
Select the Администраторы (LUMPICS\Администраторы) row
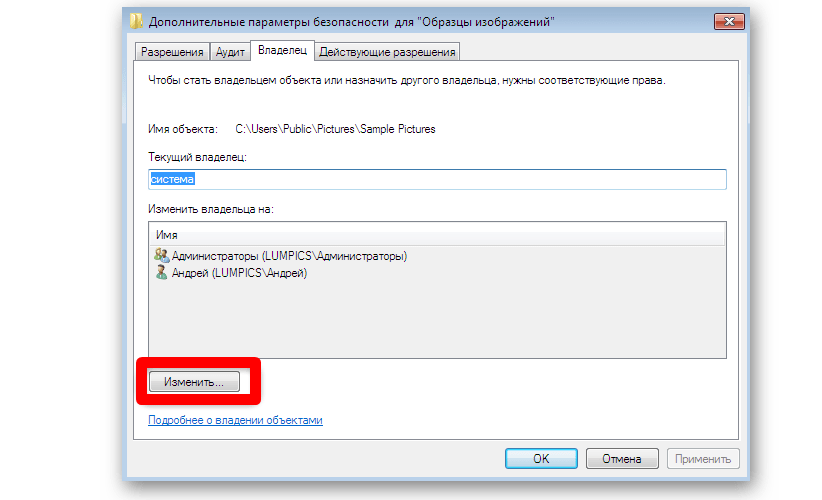coord(437,256)
